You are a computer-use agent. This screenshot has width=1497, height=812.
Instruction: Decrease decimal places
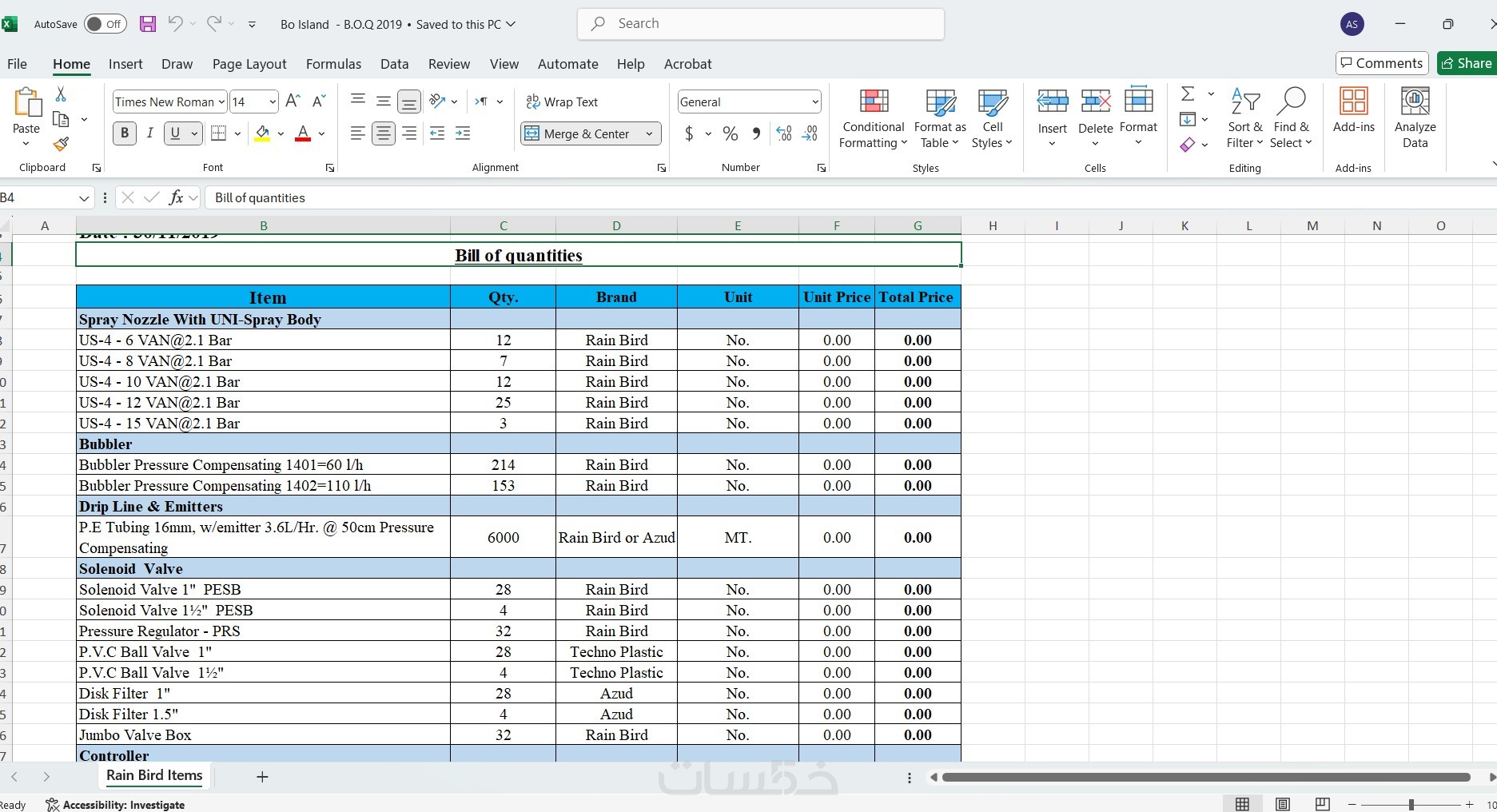810,133
